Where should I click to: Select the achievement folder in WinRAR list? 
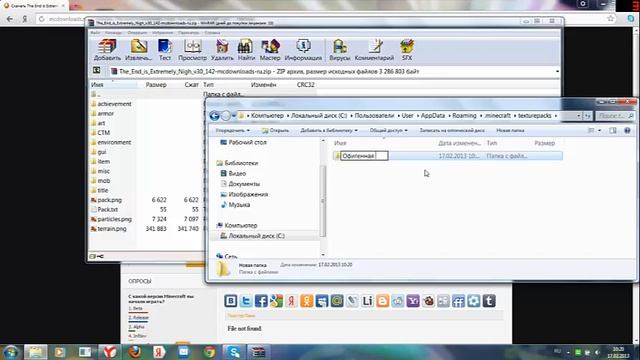(114, 104)
